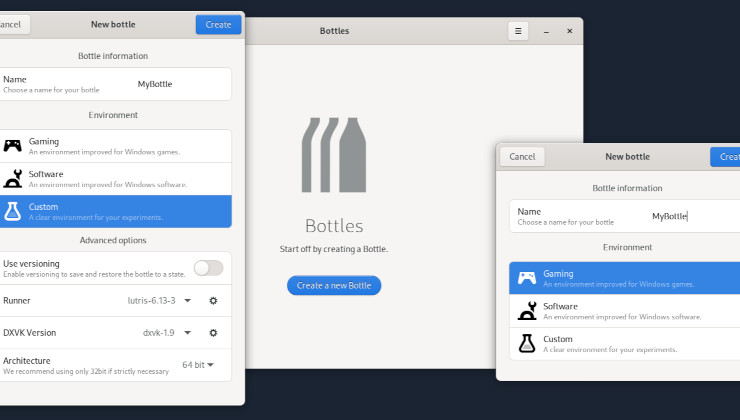
Task: Select Gaming environment in right dialog
Action: (x=624, y=278)
